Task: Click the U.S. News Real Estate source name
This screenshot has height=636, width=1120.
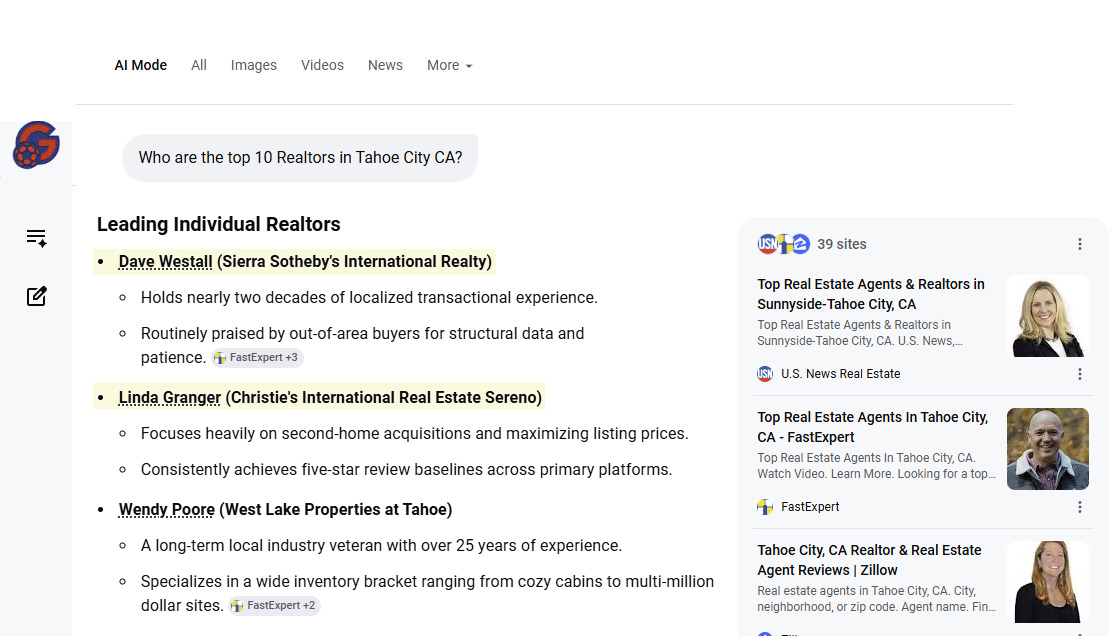Action: point(841,374)
